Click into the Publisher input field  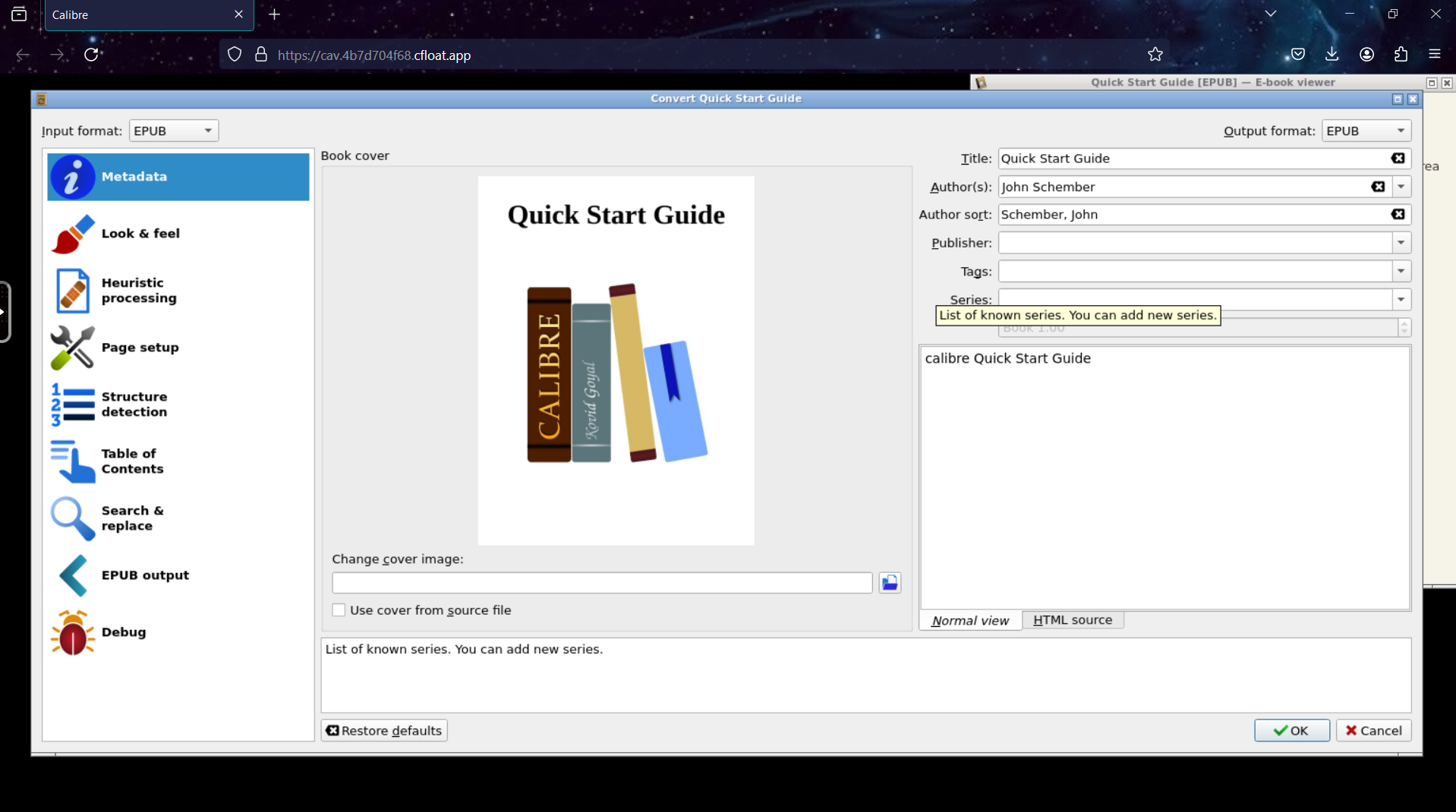[1196, 243]
